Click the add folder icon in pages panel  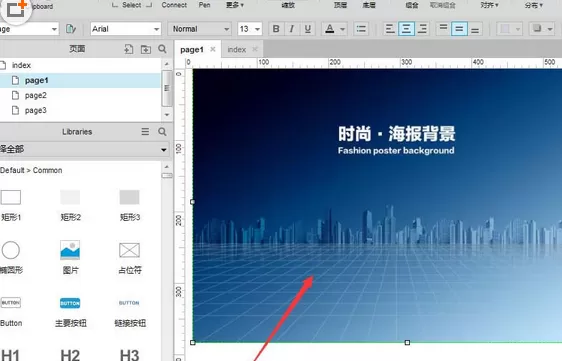tap(146, 49)
